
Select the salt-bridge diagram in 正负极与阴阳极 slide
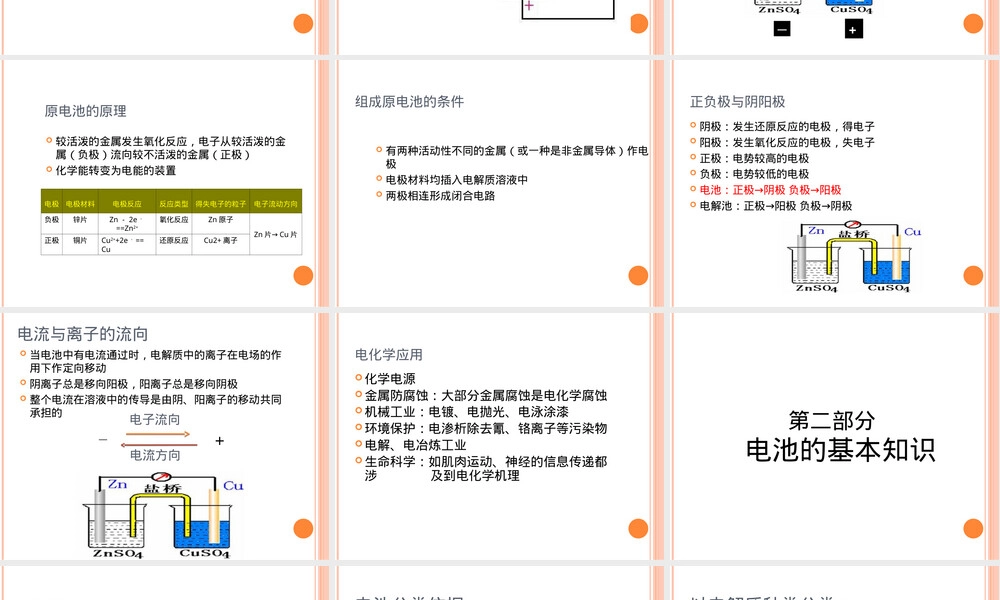tap(853, 256)
